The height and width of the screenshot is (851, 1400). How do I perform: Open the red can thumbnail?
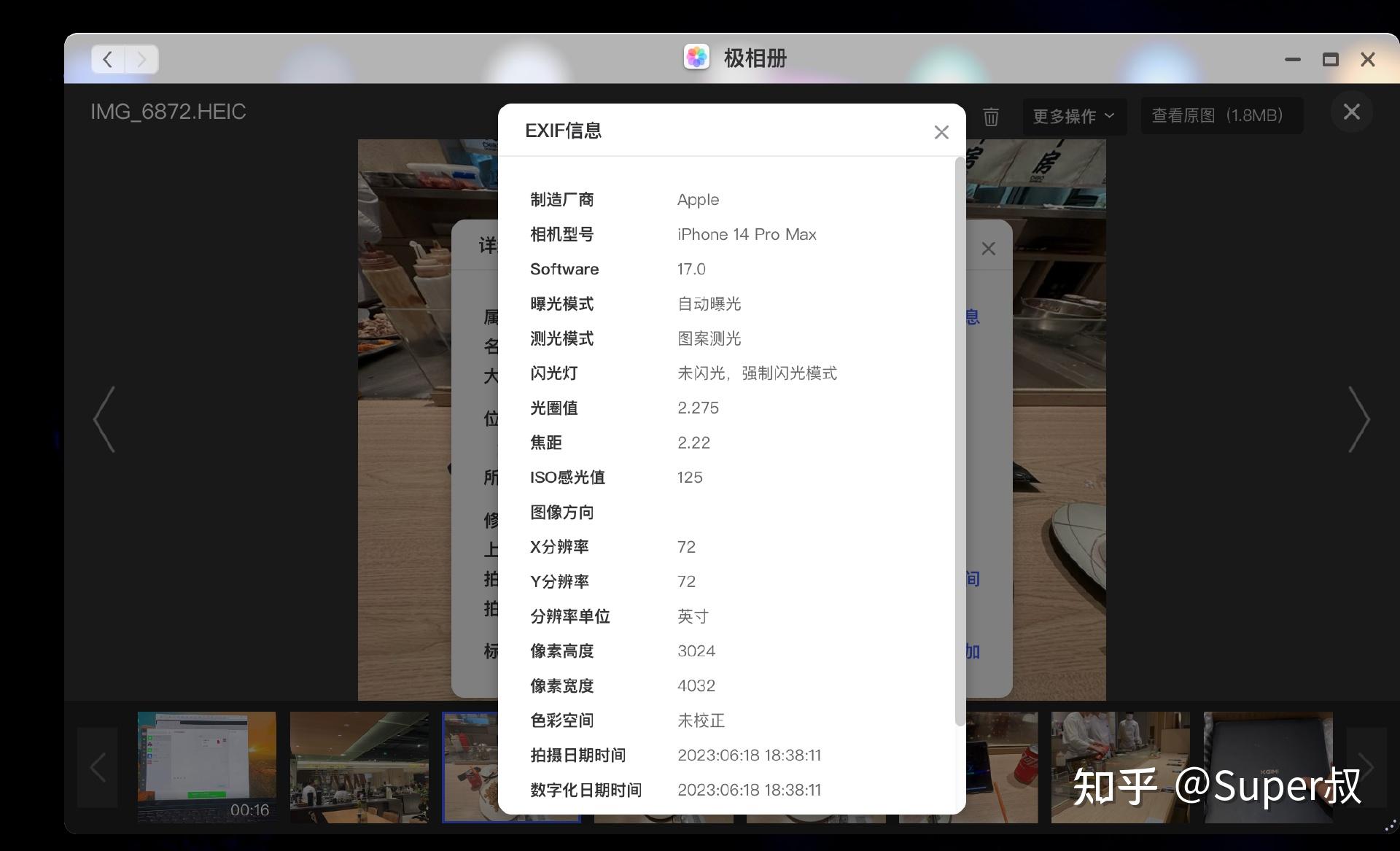coord(1002,767)
